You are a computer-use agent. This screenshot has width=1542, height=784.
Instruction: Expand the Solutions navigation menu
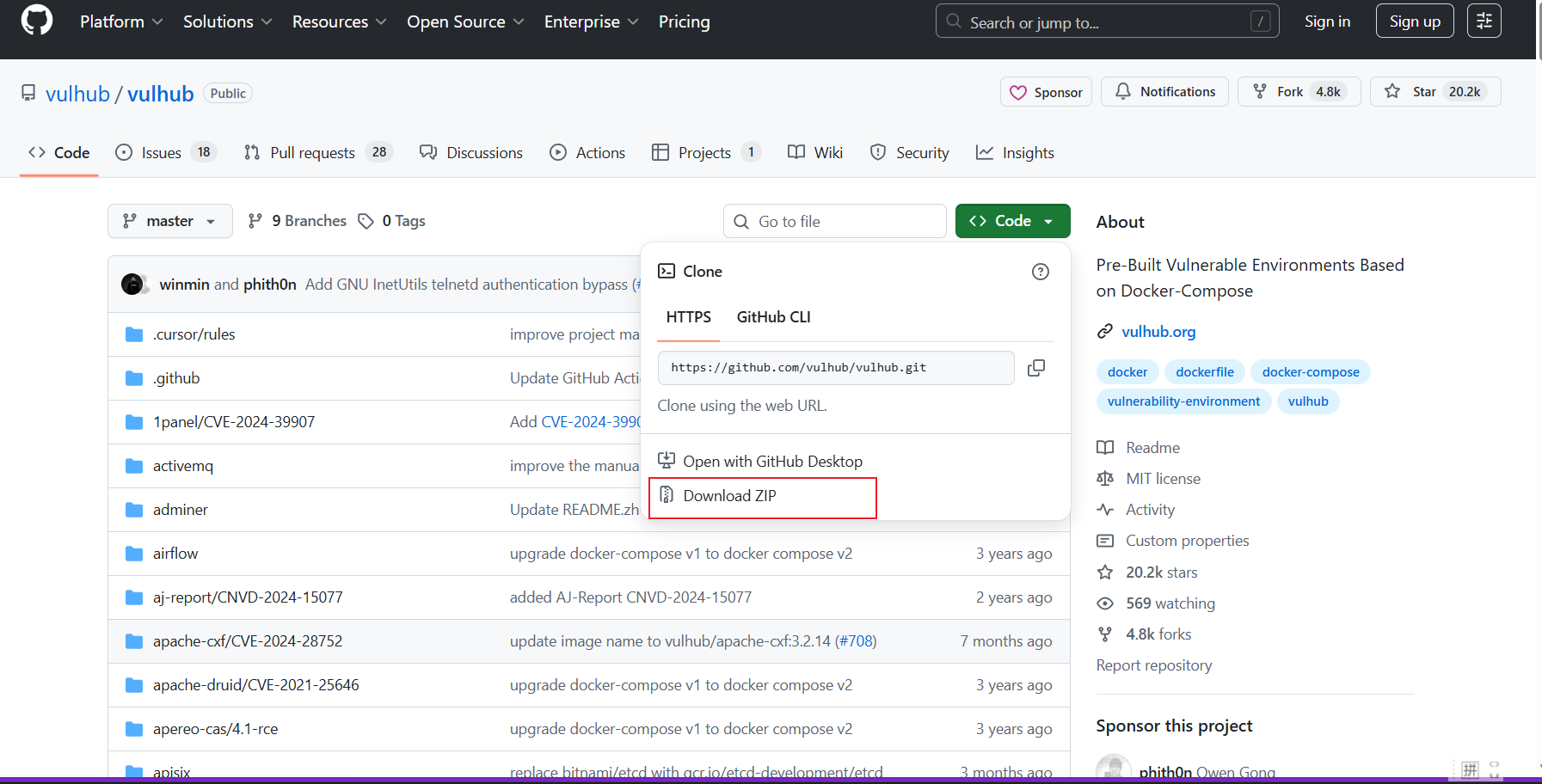pos(227,21)
